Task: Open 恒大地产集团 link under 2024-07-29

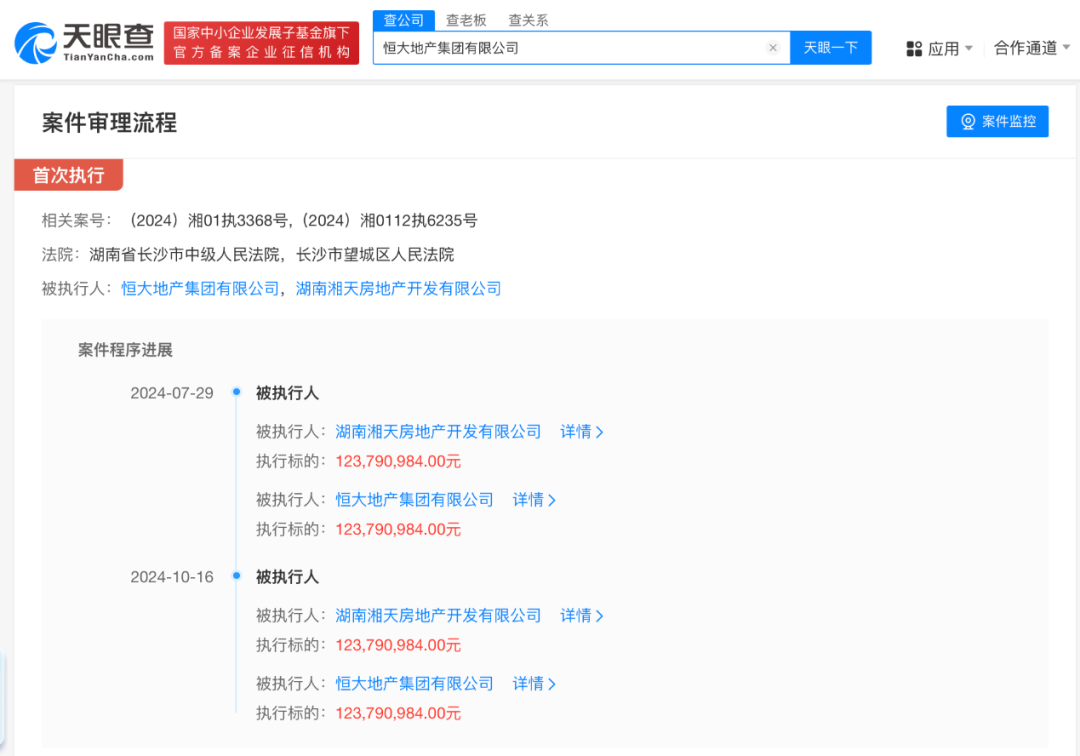Action: click(415, 500)
